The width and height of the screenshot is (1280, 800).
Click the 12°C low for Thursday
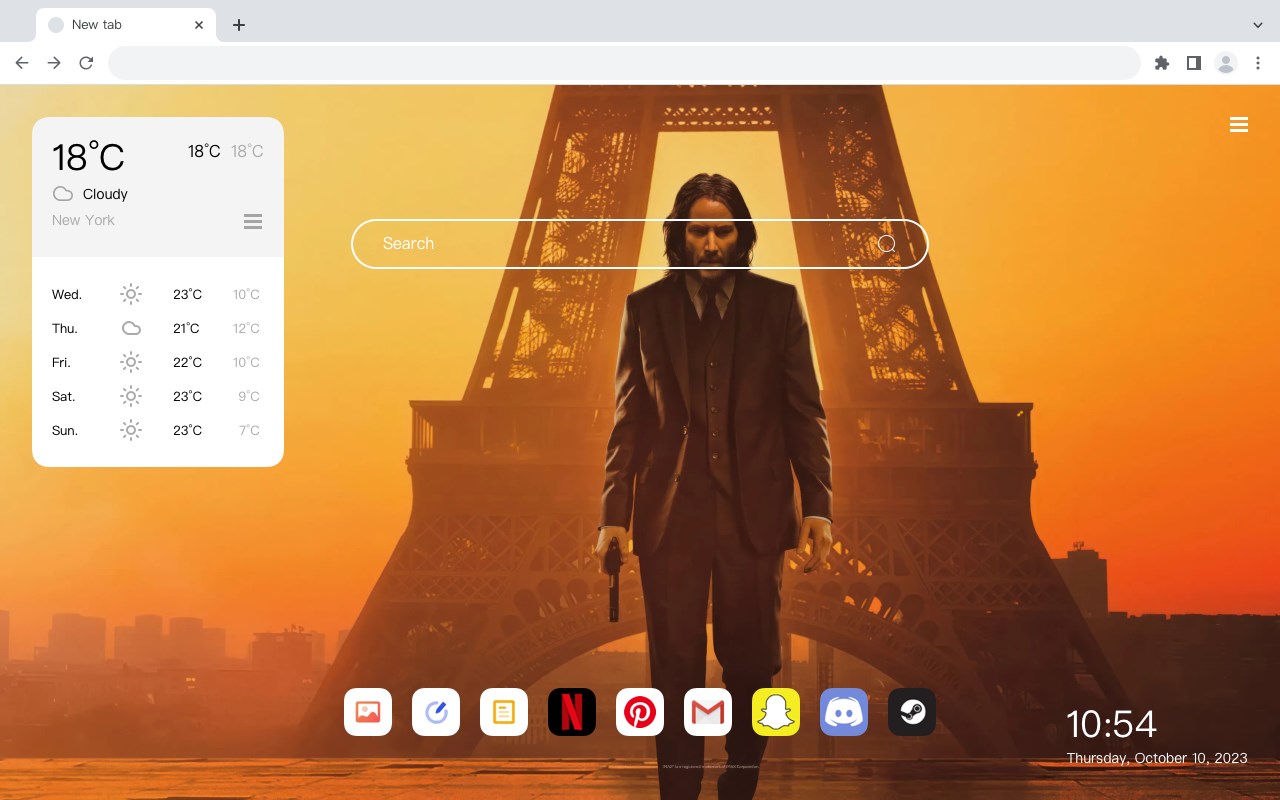pos(246,328)
